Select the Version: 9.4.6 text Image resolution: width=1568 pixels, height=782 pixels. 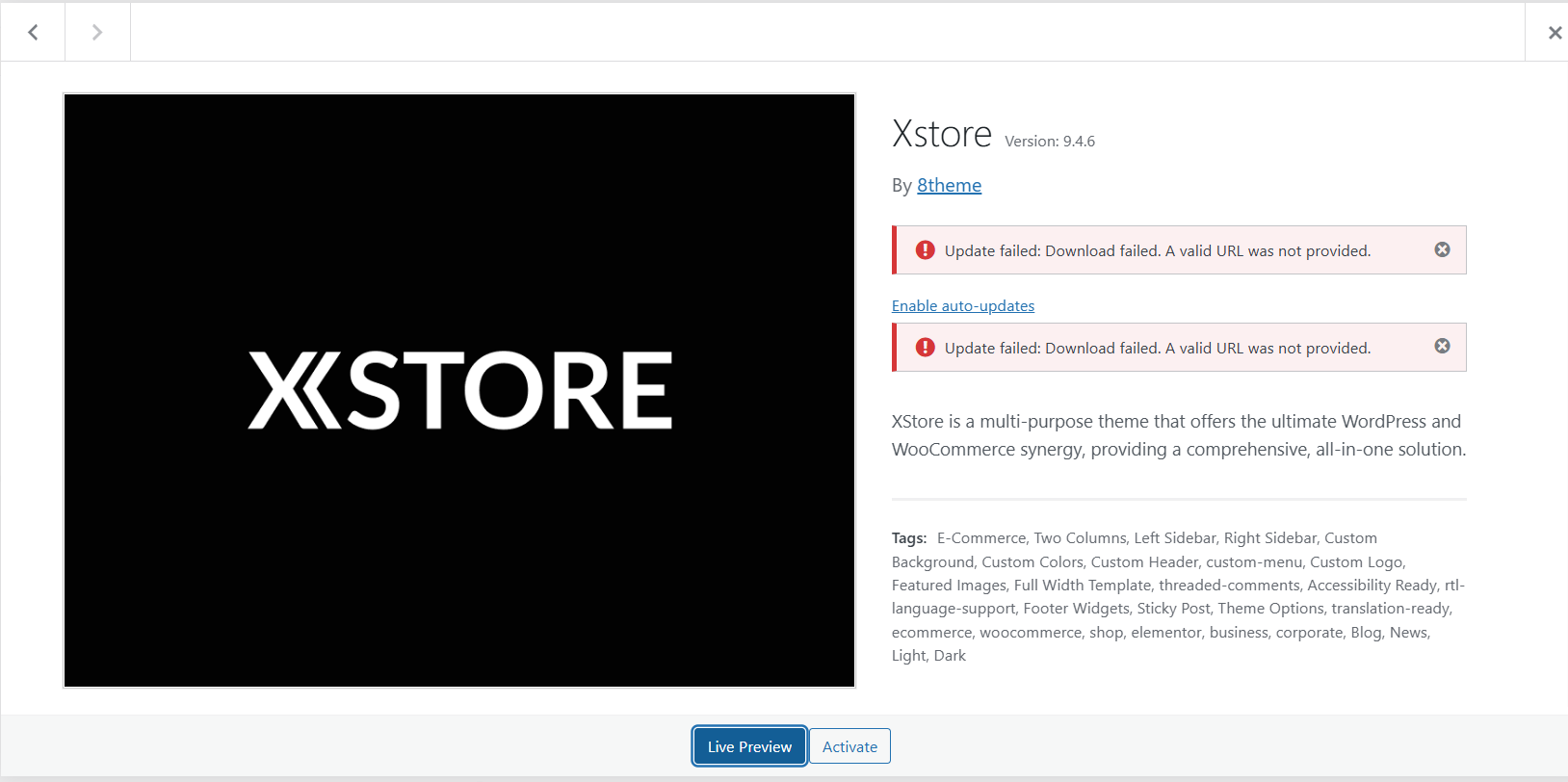pos(1050,142)
